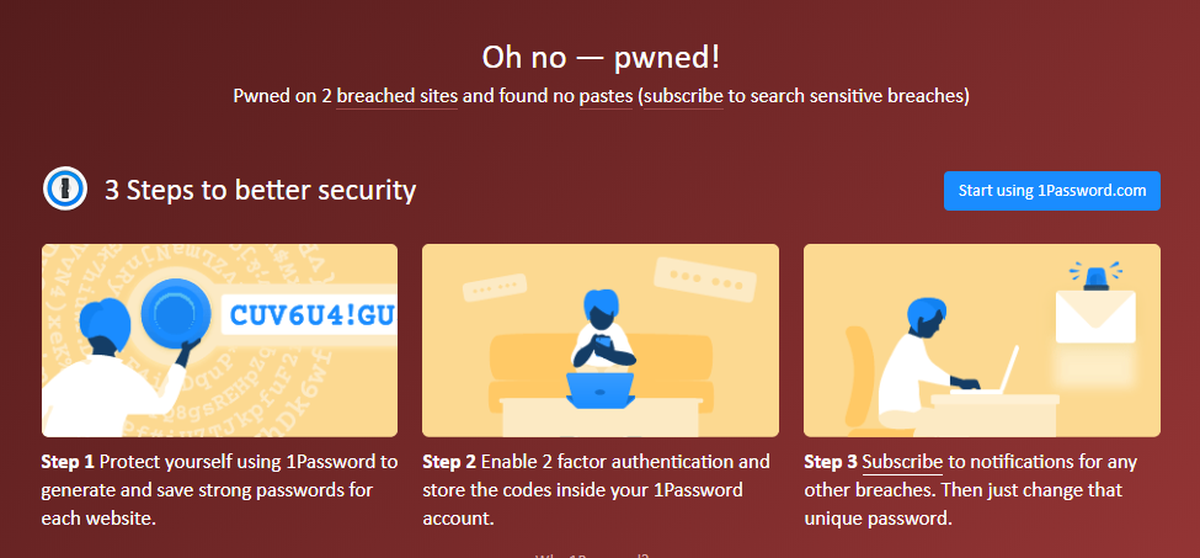This screenshot has height=558, width=1200.
Task: Click Start using 1Password.com button
Action: pos(1052,191)
